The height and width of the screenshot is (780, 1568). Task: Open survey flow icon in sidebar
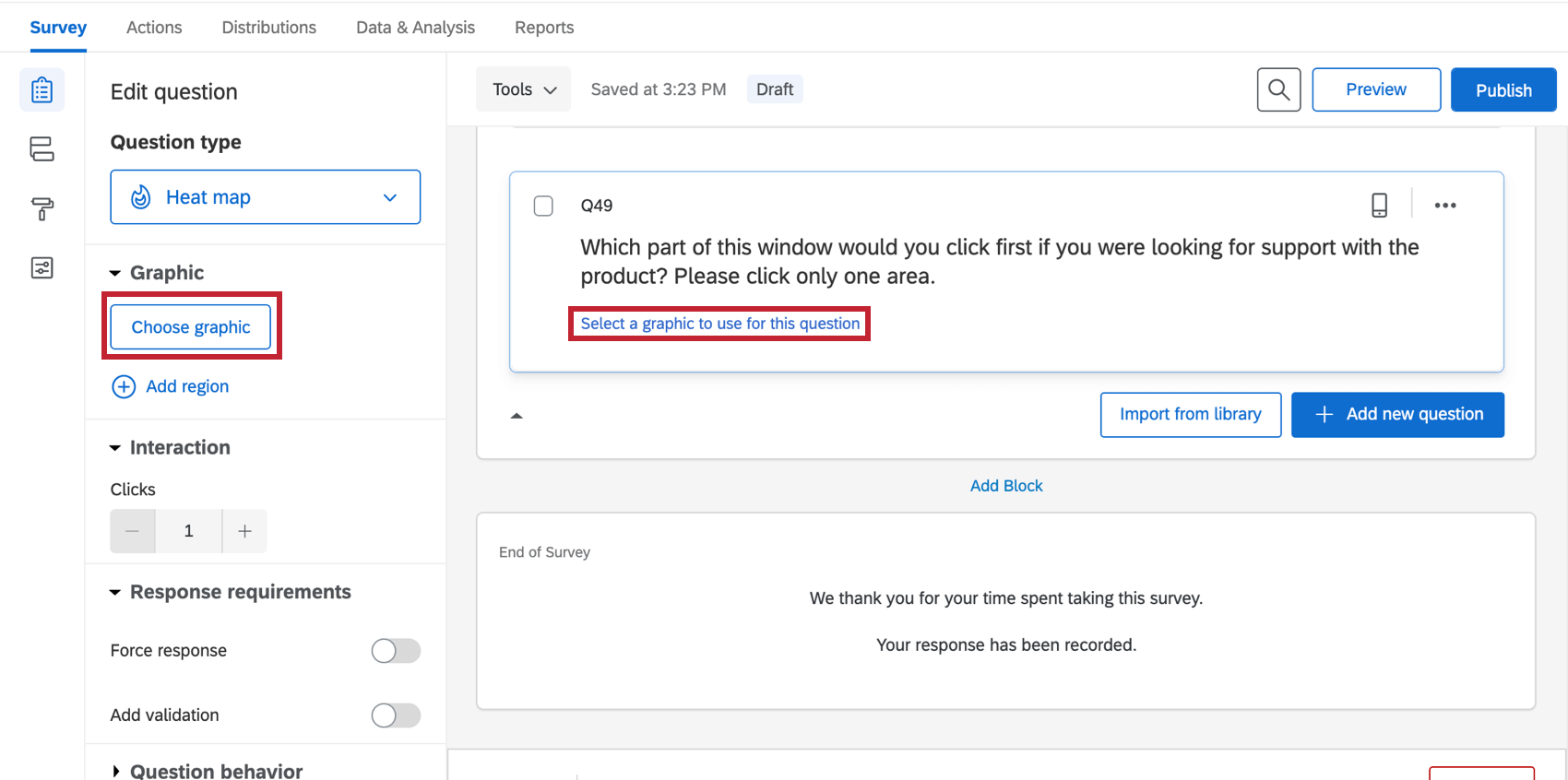click(x=42, y=149)
